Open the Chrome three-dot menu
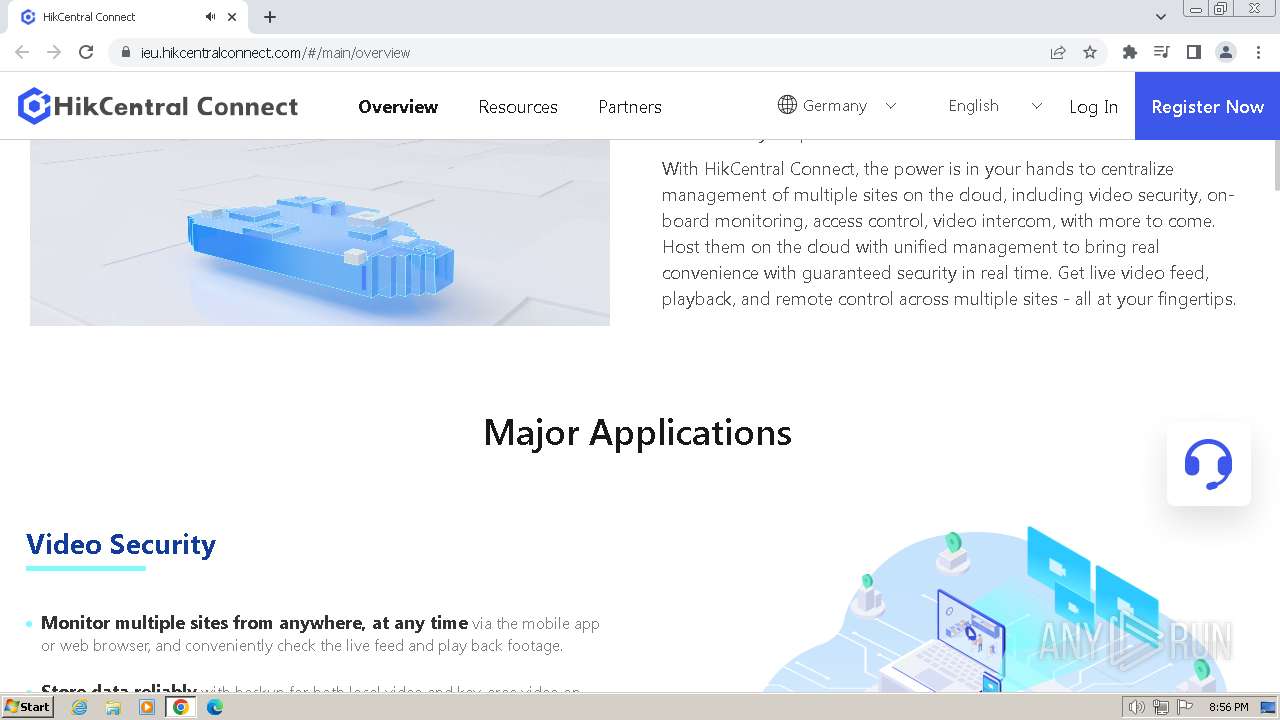The width and height of the screenshot is (1280, 720). click(1258, 52)
